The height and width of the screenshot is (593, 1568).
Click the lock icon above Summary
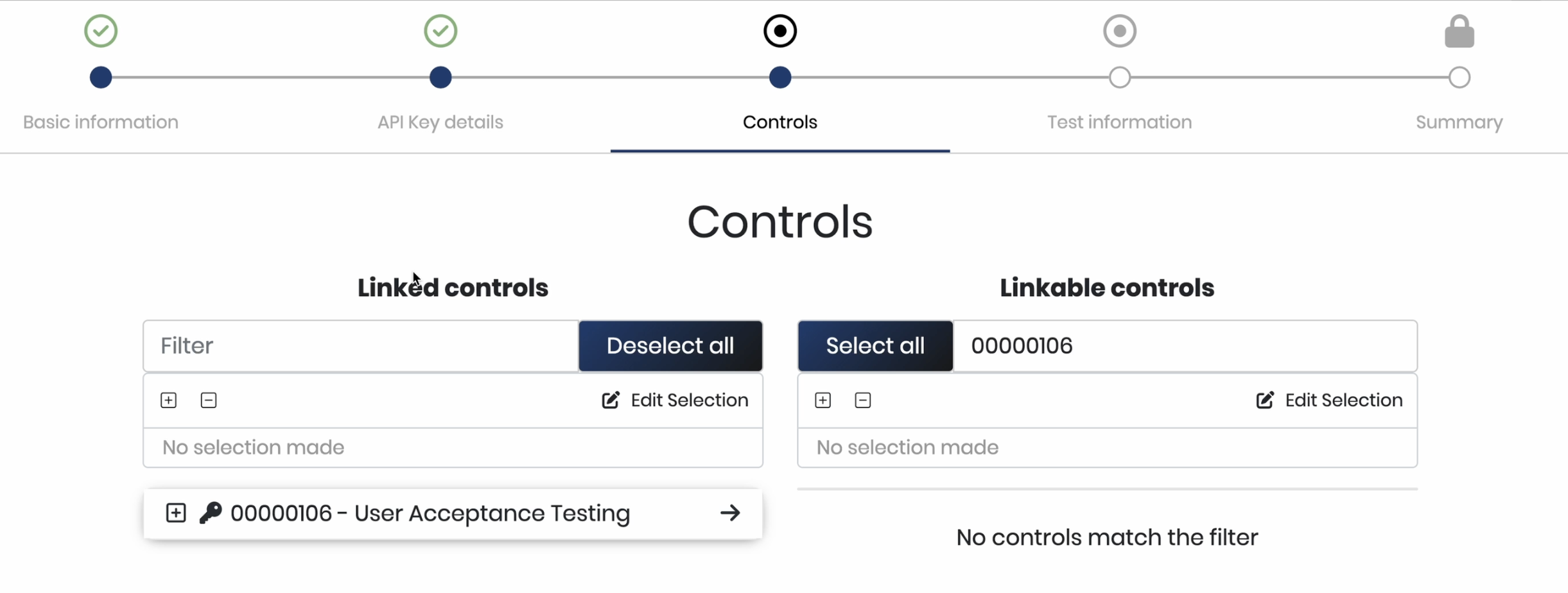[1459, 31]
